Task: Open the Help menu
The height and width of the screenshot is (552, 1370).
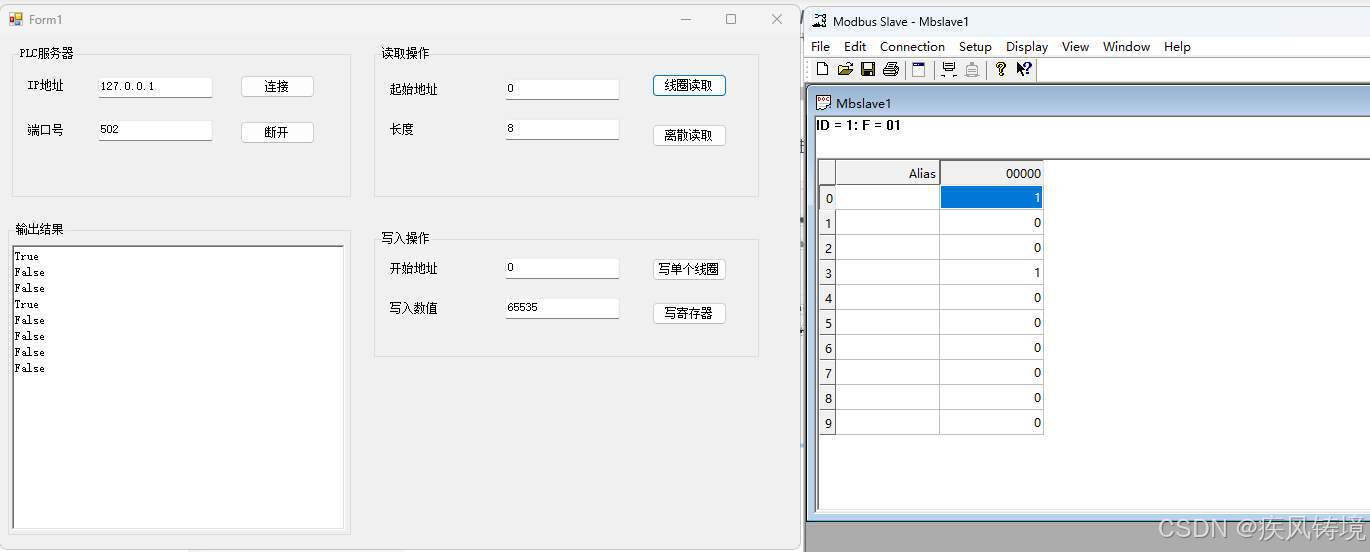Action: [1177, 47]
